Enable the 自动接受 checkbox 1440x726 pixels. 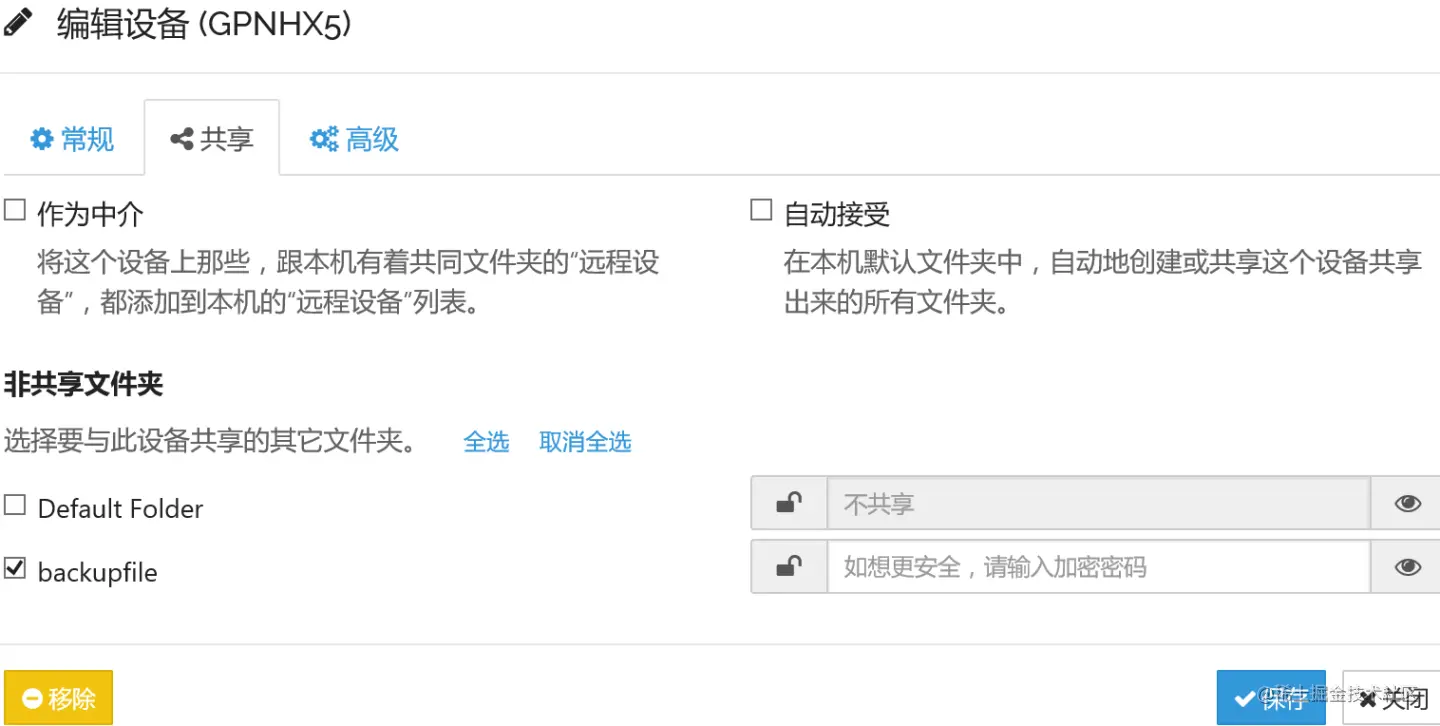point(762,210)
